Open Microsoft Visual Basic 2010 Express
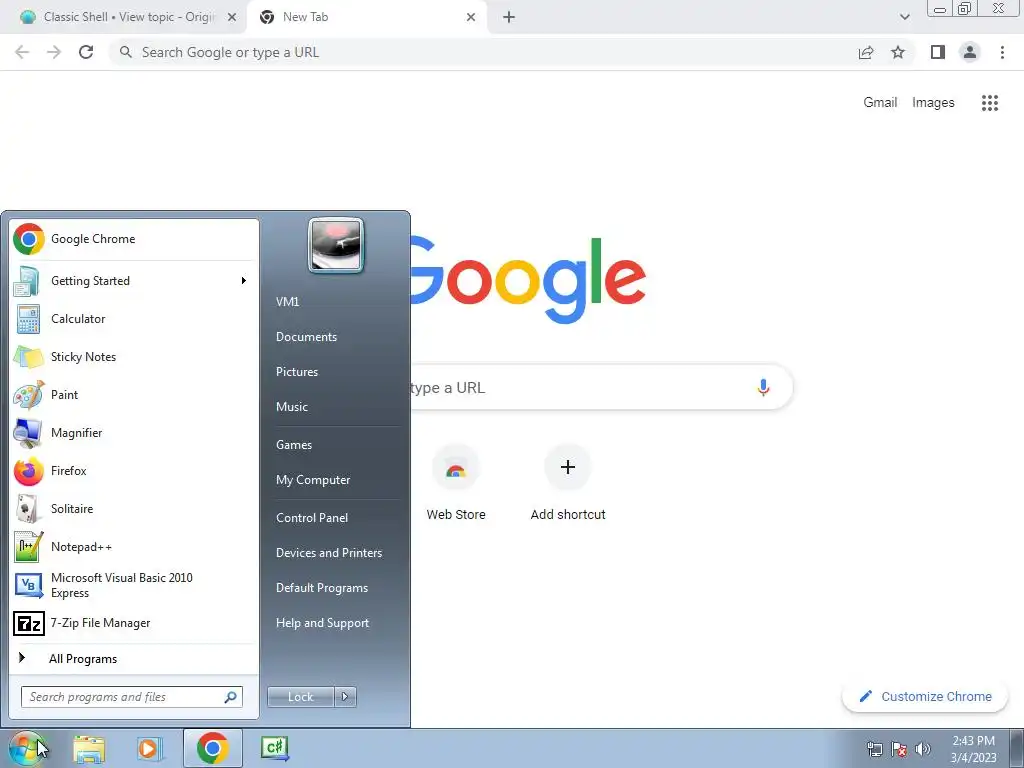This screenshot has width=1024, height=768. click(134, 585)
